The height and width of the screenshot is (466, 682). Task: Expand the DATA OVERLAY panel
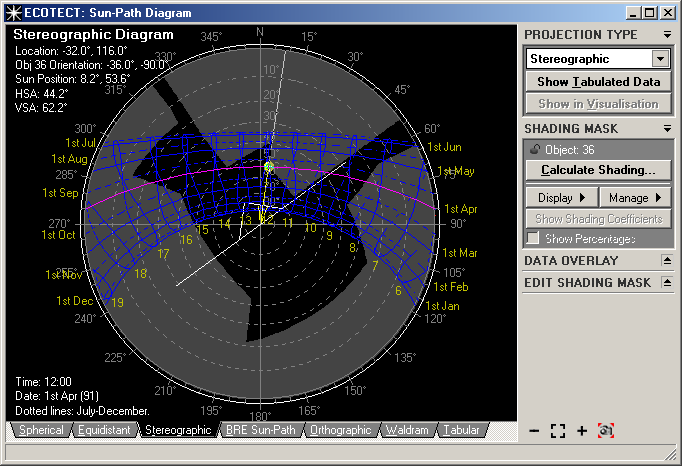[x=667, y=261]
